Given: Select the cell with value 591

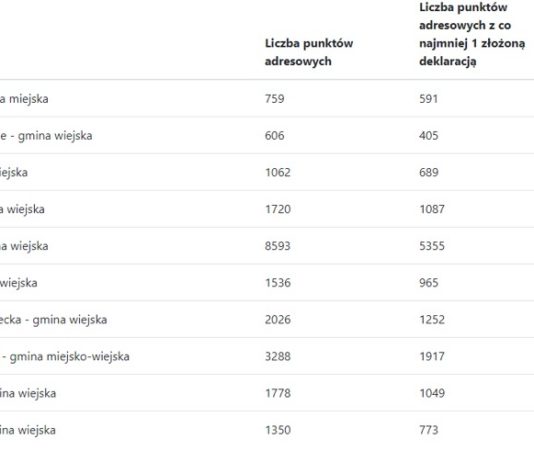Looking at the screenshot, I should (428, 99).
